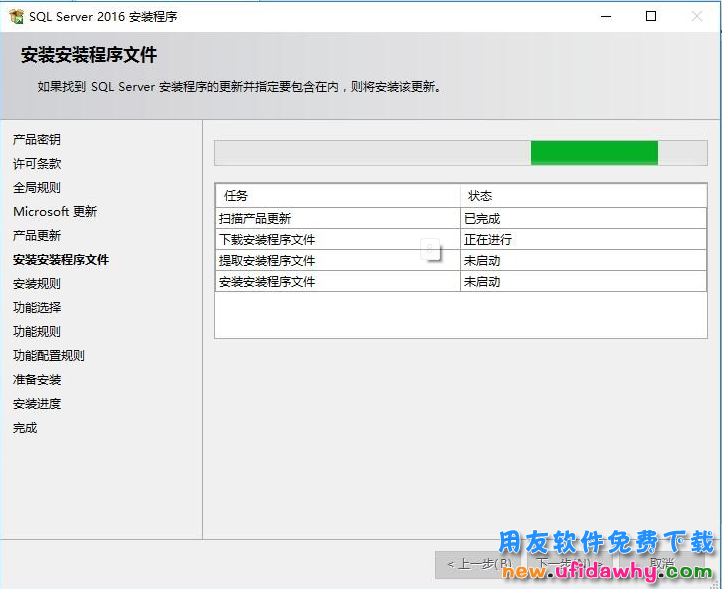
Task: Click the 安装进度 sidebar step
Action: 37,404
